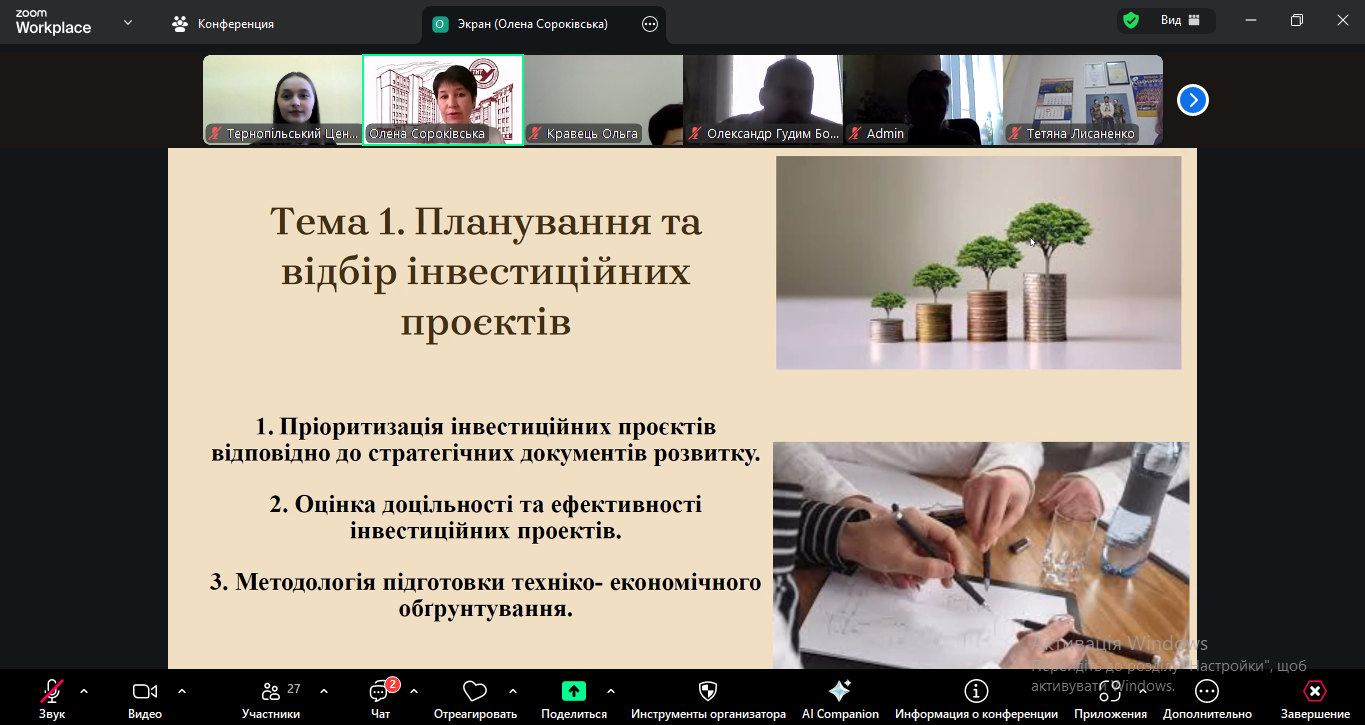Expand audio options arrow next to Звук
The width and height of the screenshot is (1365, 725).
[84, 691]
